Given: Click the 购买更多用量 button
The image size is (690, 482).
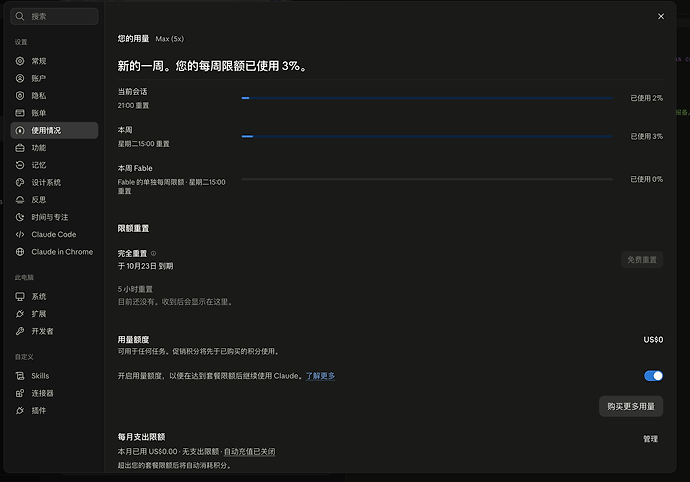Looking at the screenshot, I should coord(631,406).
